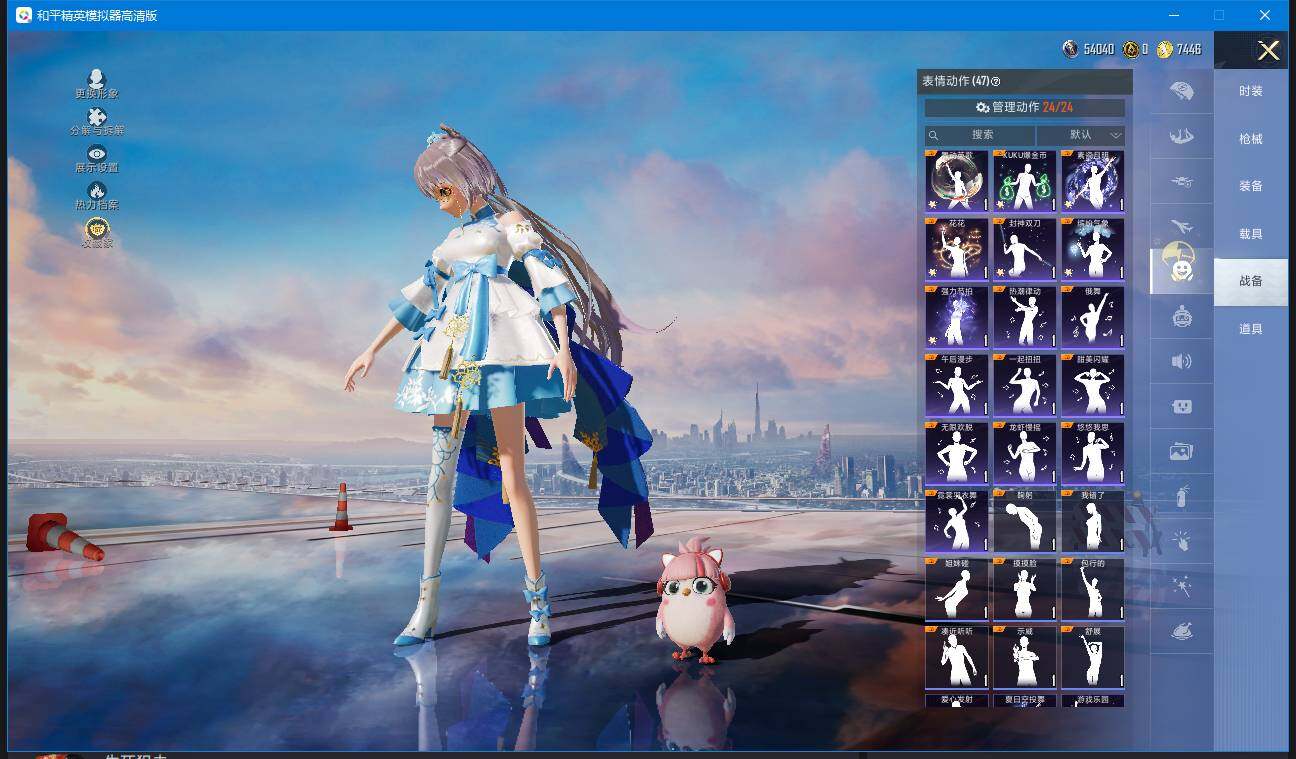Choose the 午后漫步 emote

coord(957,384)
